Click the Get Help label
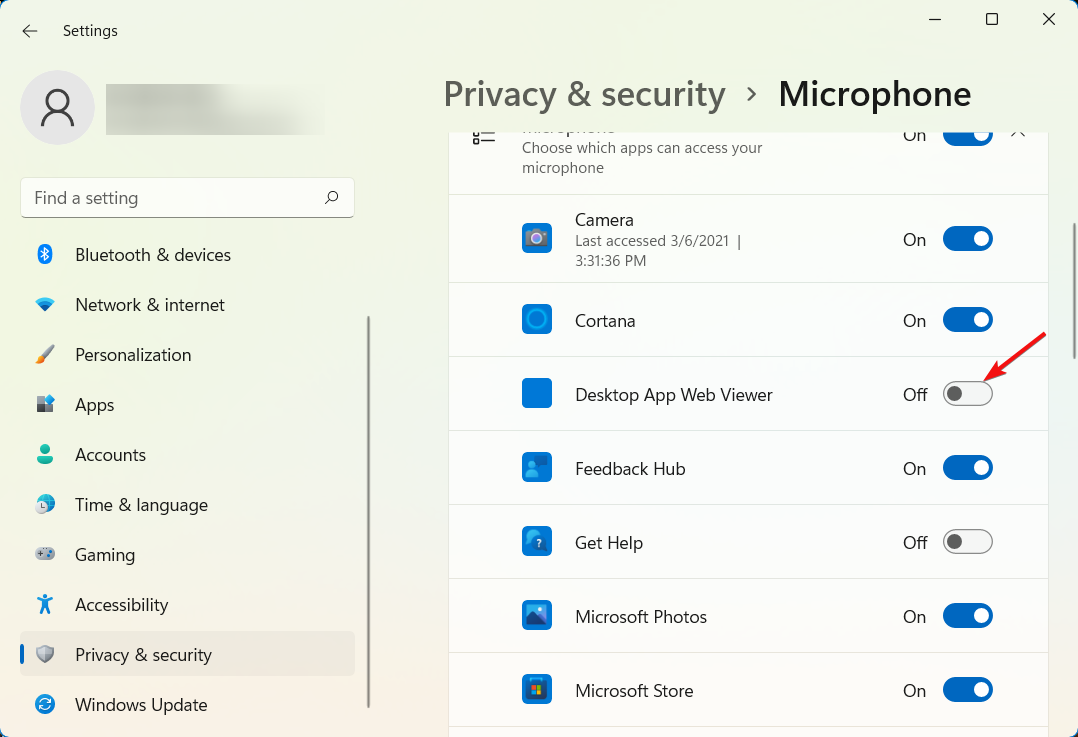The width and height of the screenshot is (1078, 737). click(x=608, y=543)
